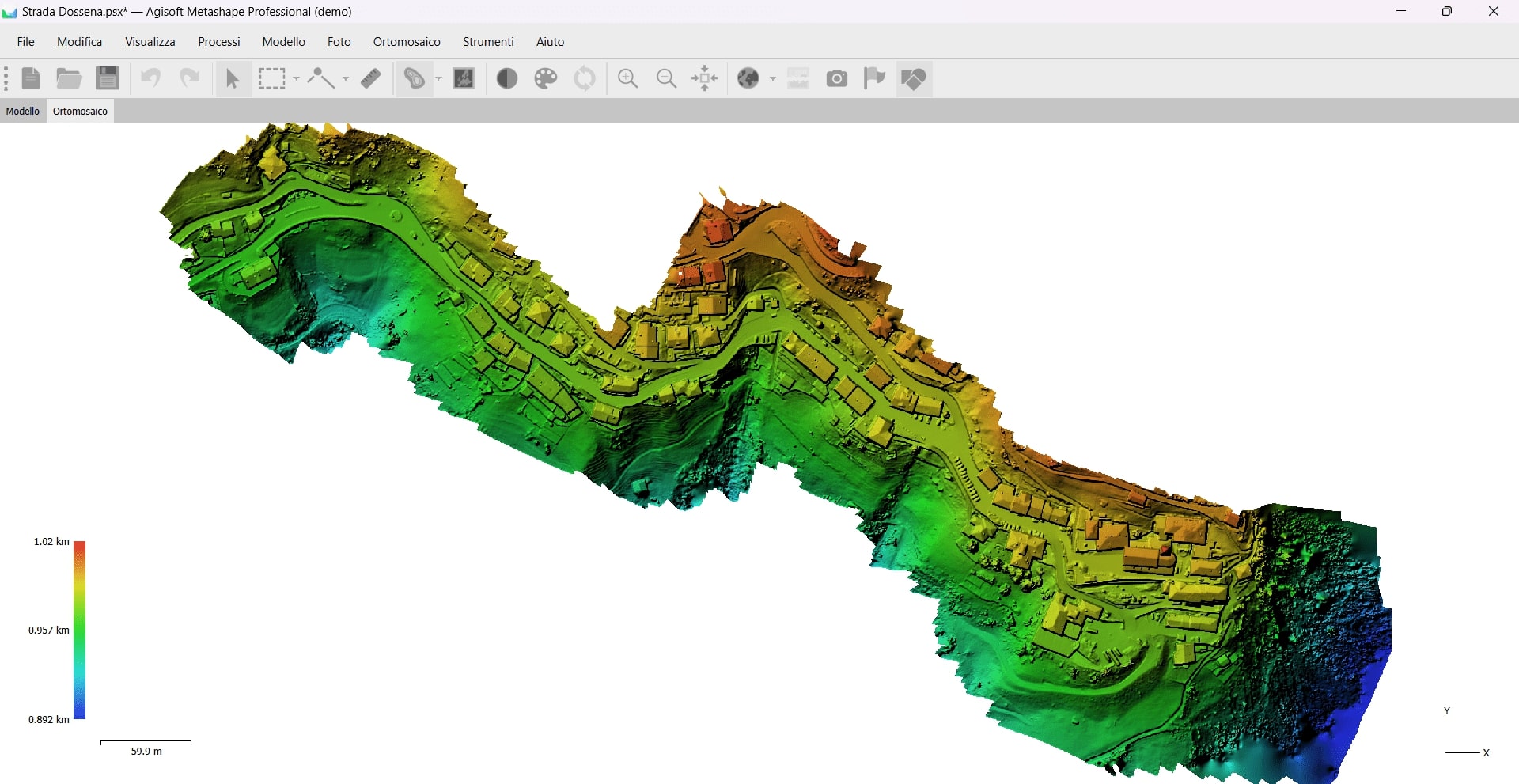Open a project with the folder icon

69,78
